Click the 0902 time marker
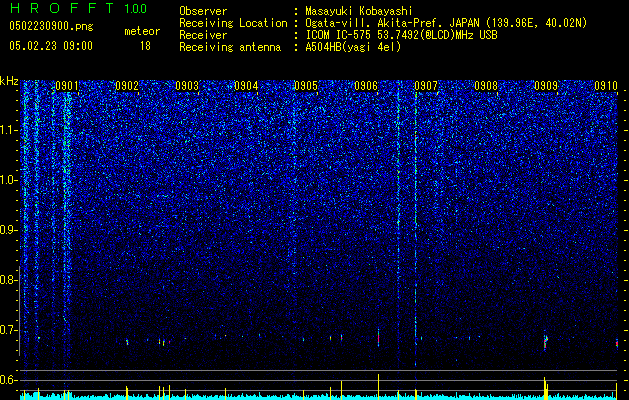 tap(127, 85)
